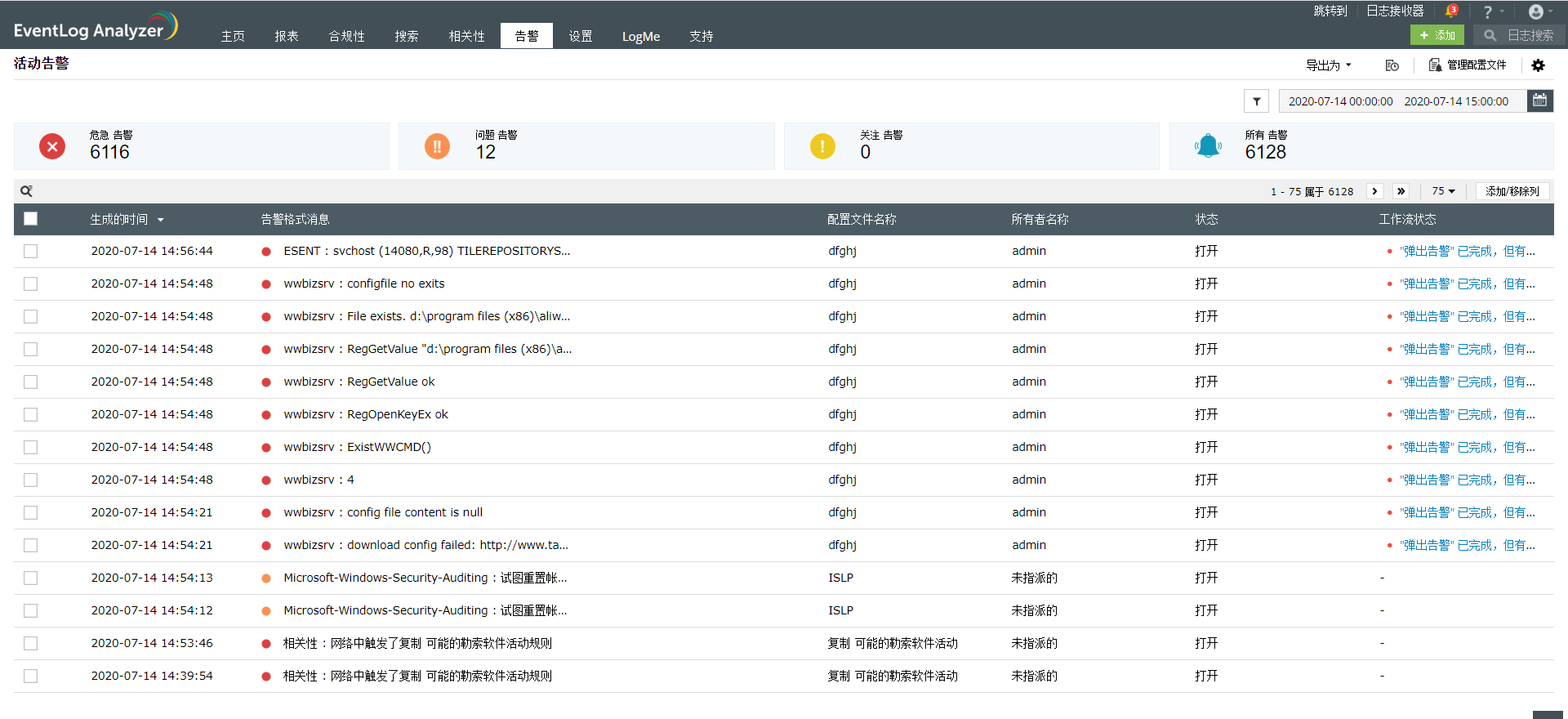Image resolution: width=1568 pixels, height=719 pixels.
Task: Click the filter funnel icon
Action: click(x=1256, y=101)
